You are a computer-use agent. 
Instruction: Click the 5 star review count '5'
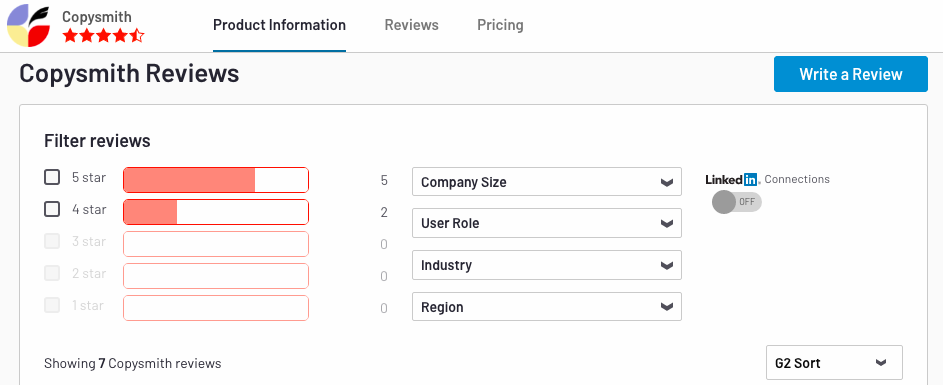[x=384, y=180]
